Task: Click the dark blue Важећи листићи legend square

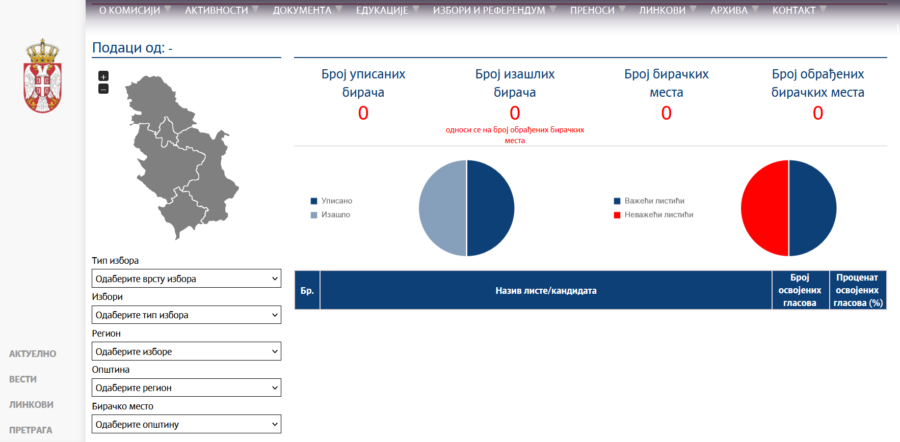Action: pyautogui.click(x=616, y=201)
